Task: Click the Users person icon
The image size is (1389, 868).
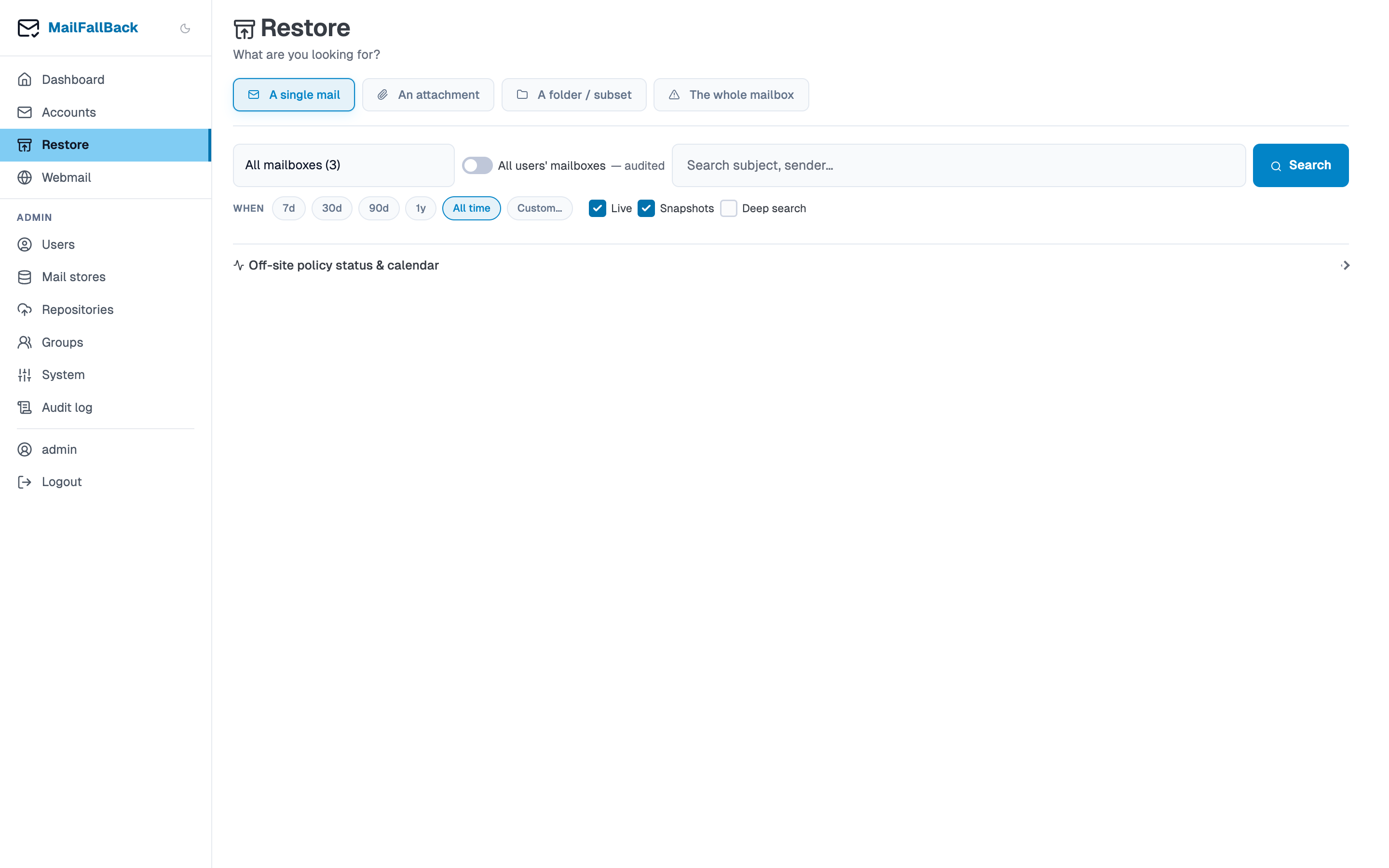Action: [x=25, y=244]
